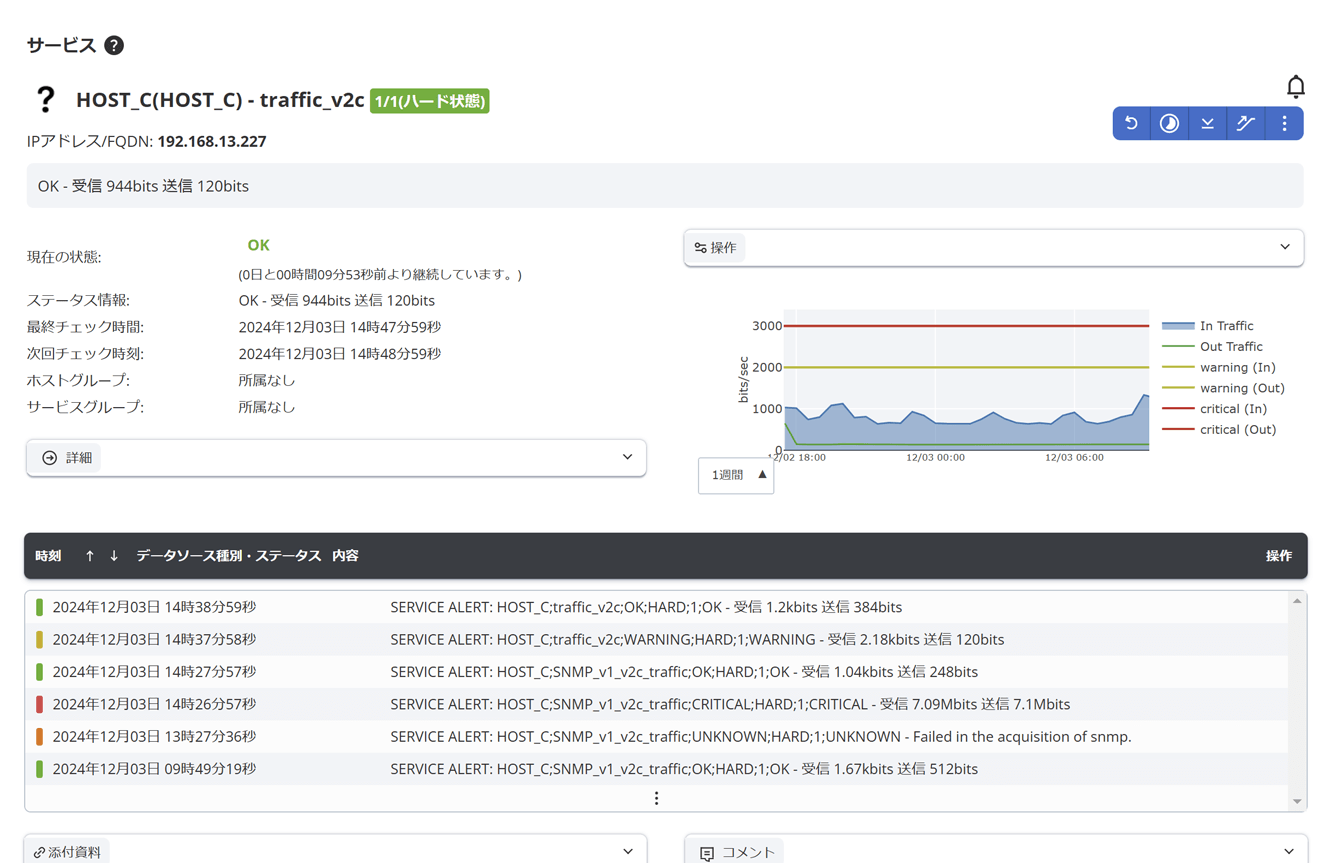Click the large question mark status icon

click(45, 99)
